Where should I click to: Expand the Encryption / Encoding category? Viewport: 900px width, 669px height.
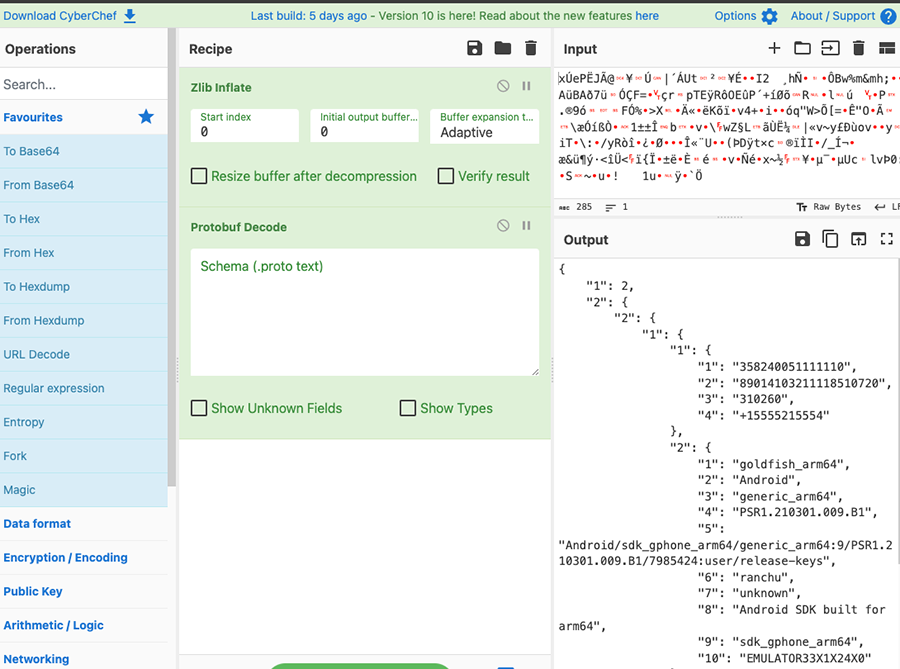[65, 558]
